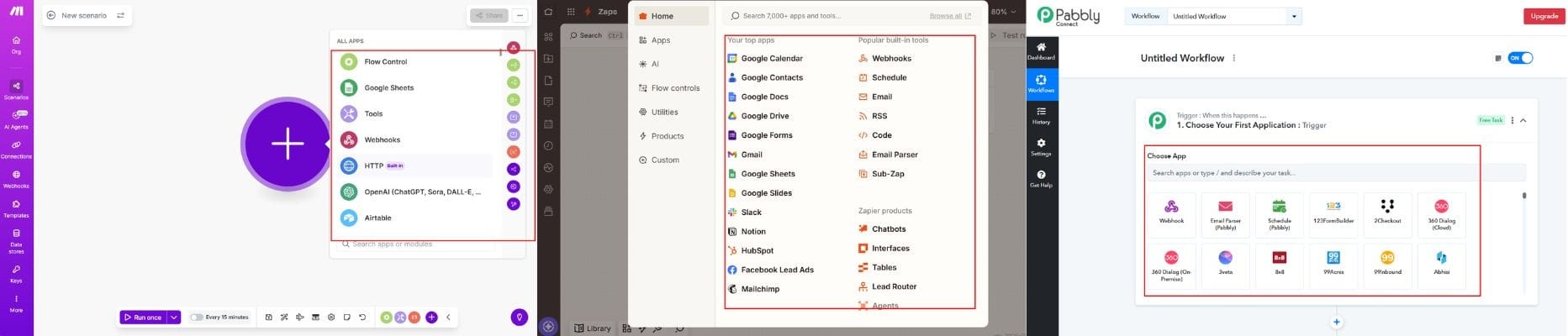1568x336 pixels.
Task: Click the red Upgrade button
Action: point(1544,16)
